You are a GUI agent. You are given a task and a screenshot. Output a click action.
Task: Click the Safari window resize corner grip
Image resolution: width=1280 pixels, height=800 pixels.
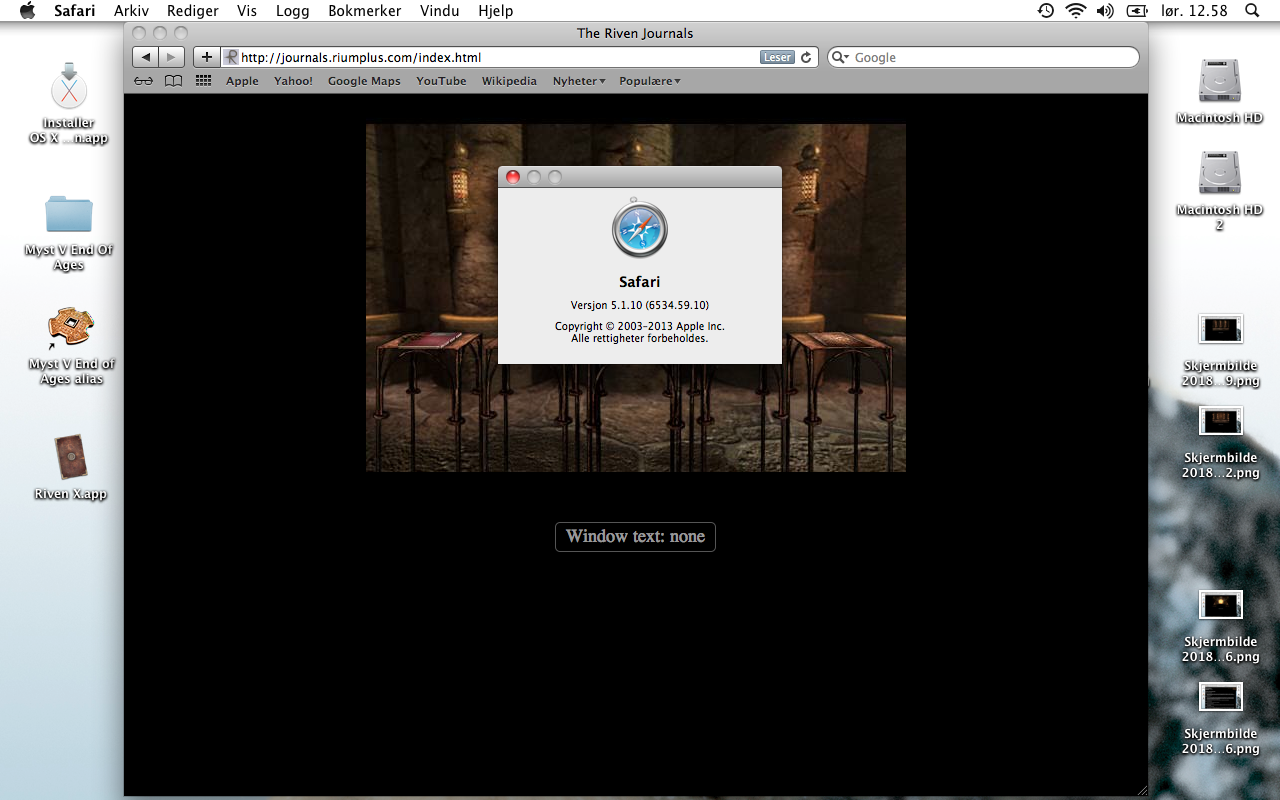point(1141,789)
